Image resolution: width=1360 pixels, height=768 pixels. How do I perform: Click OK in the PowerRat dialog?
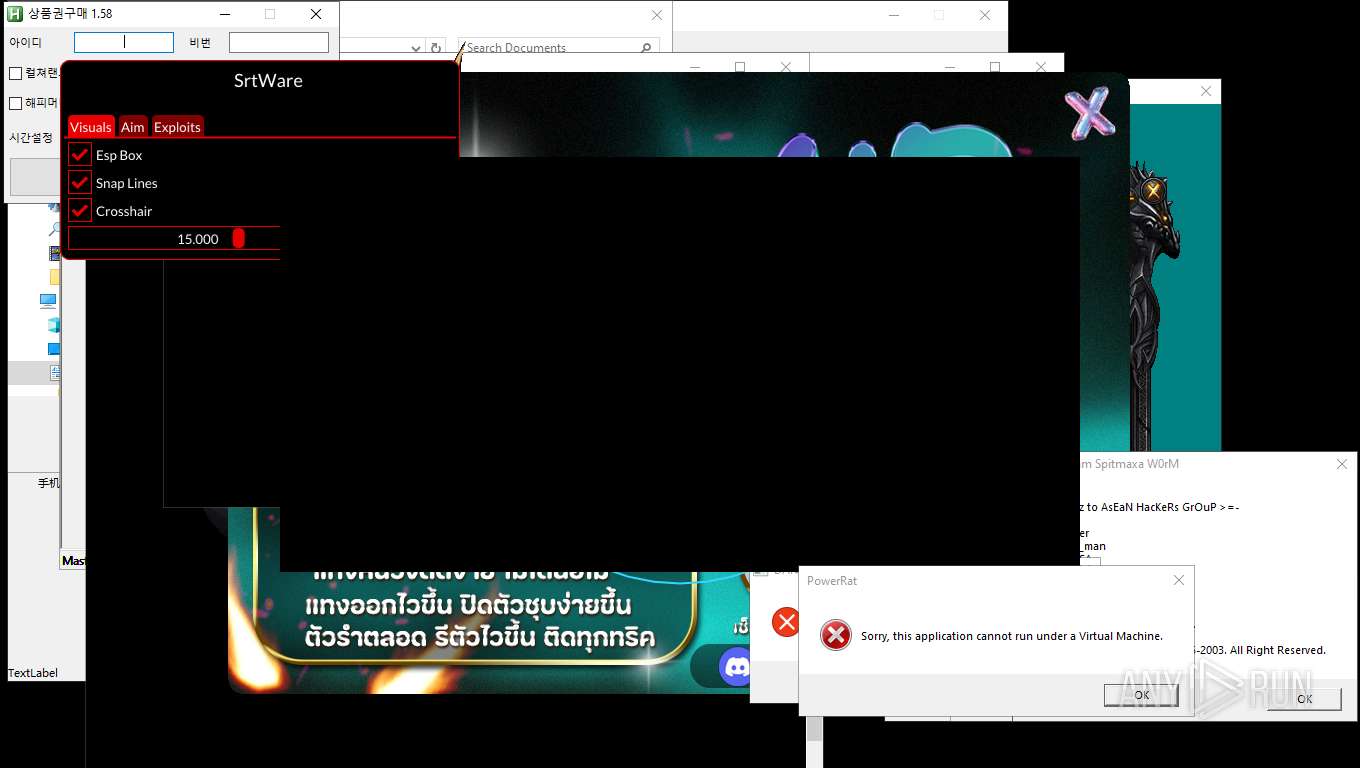pyautogui.click(x=1141, y=695)
